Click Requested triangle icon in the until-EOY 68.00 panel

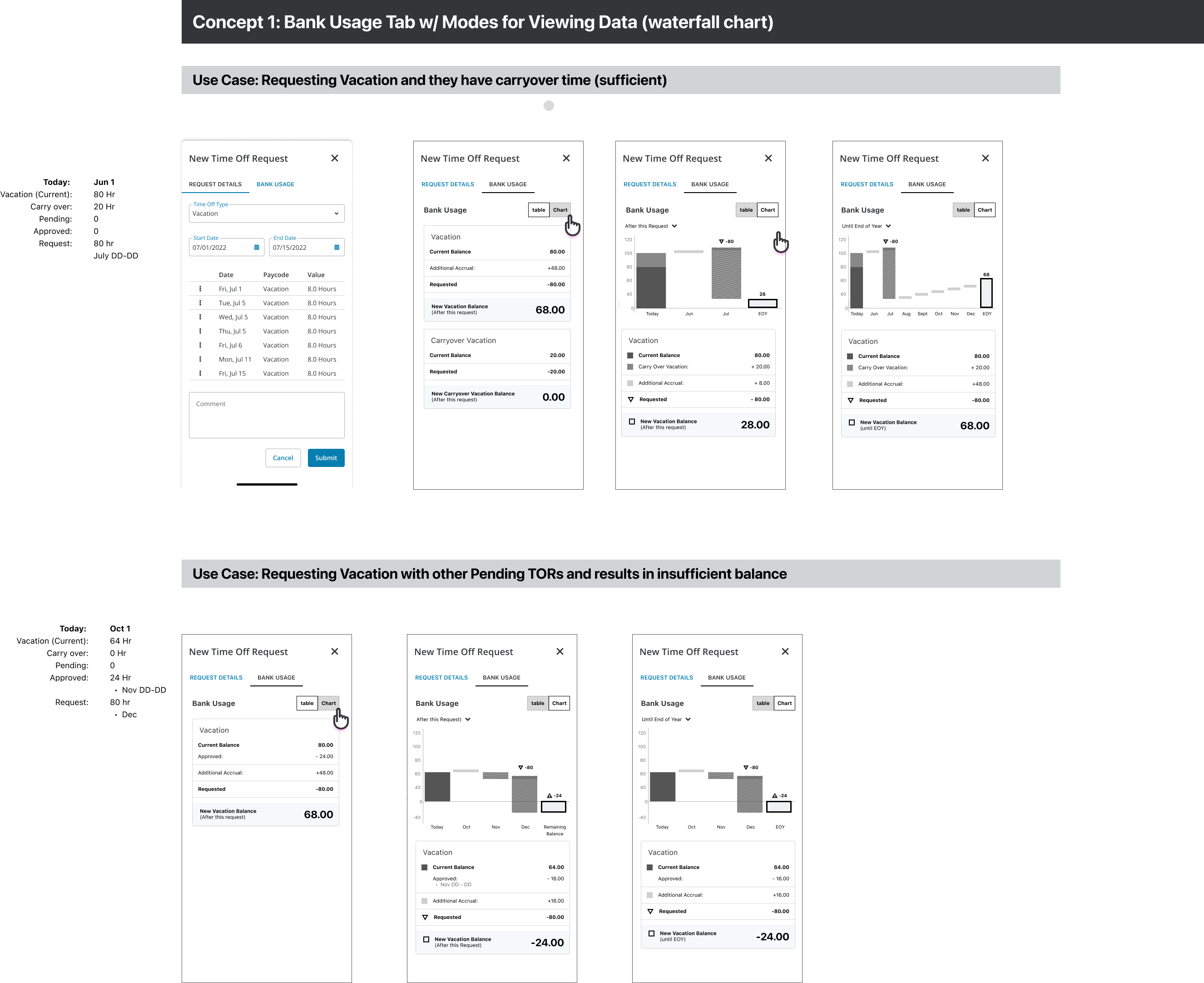coord(850,401)
